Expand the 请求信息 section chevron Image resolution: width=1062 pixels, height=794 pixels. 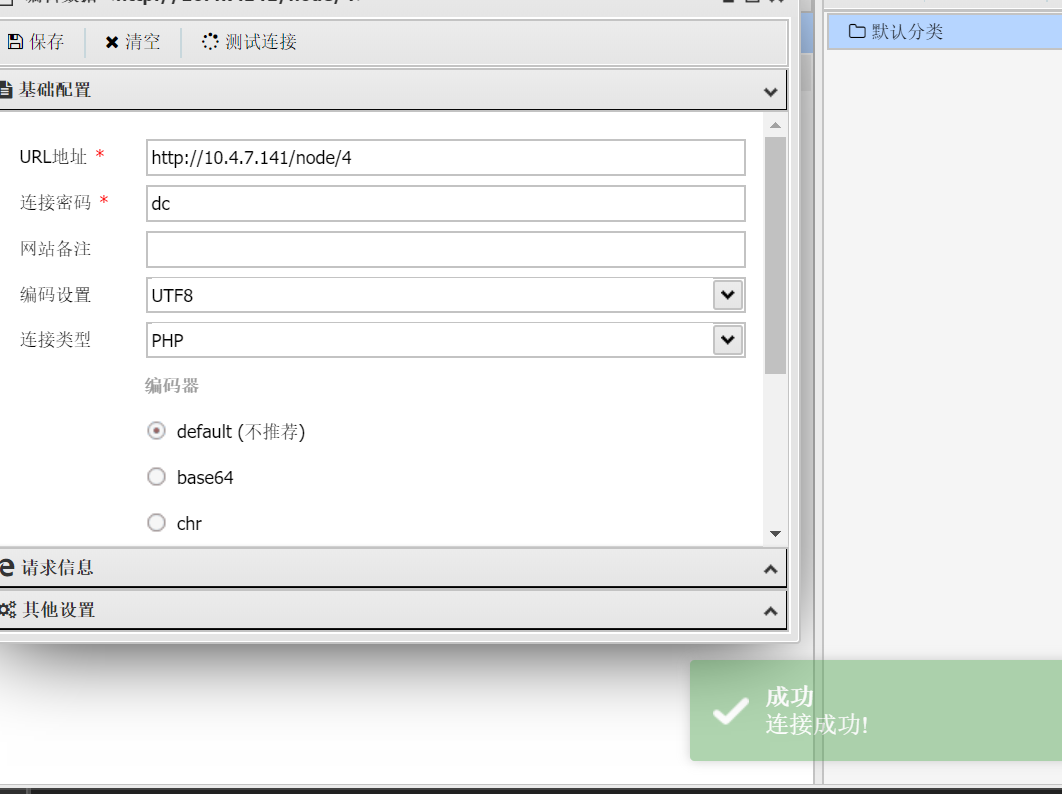pyautogui.click(x=770, y=569)
